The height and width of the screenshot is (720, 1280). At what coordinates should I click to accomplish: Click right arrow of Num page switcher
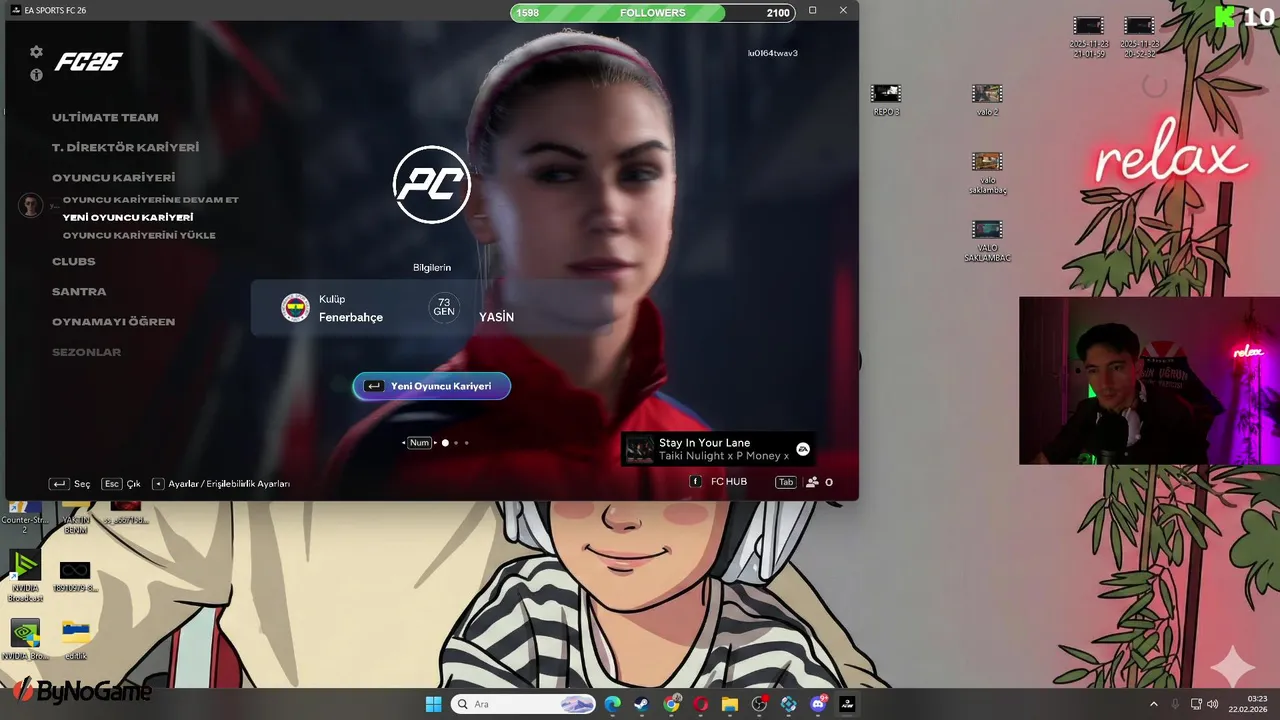click(435, 443)
